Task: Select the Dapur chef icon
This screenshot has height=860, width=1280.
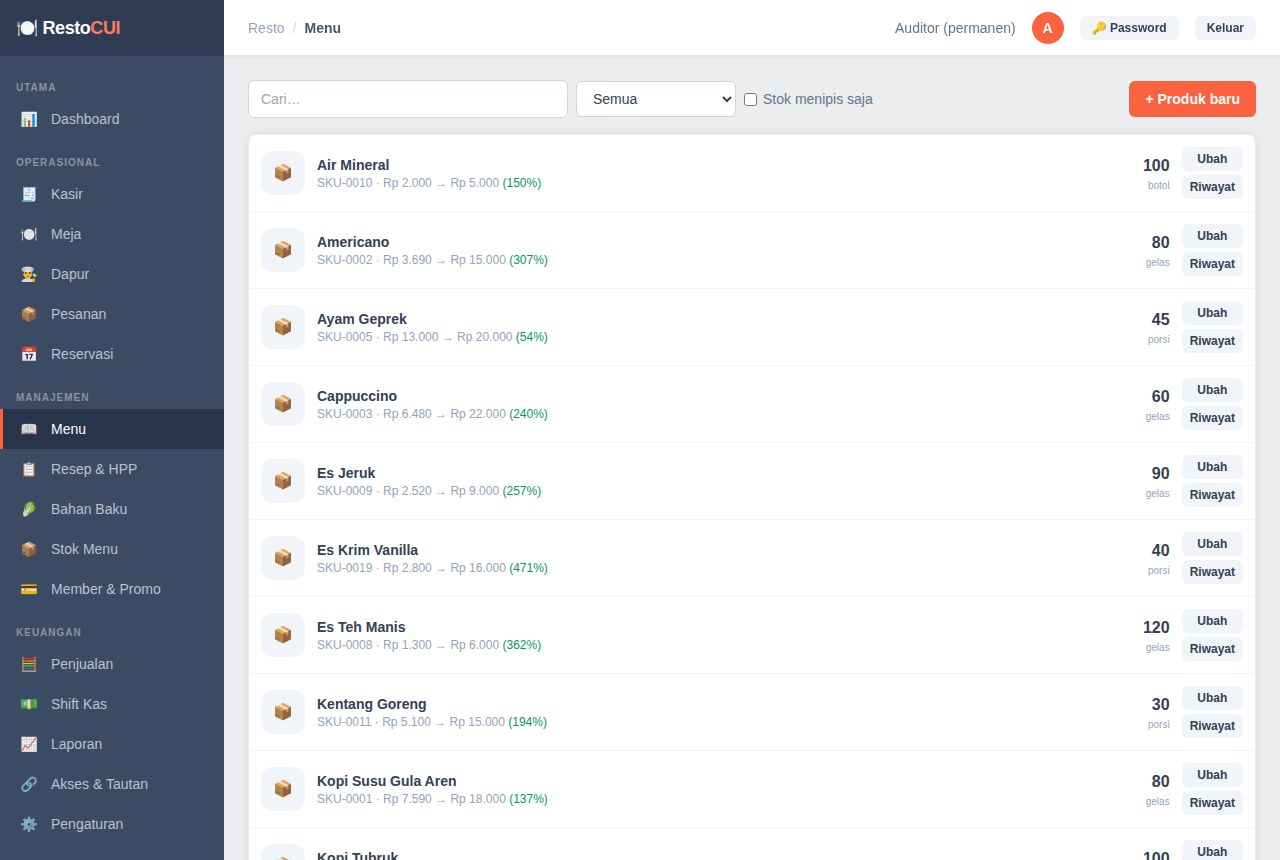Action: pyautogui.click(x=29, y=274)
